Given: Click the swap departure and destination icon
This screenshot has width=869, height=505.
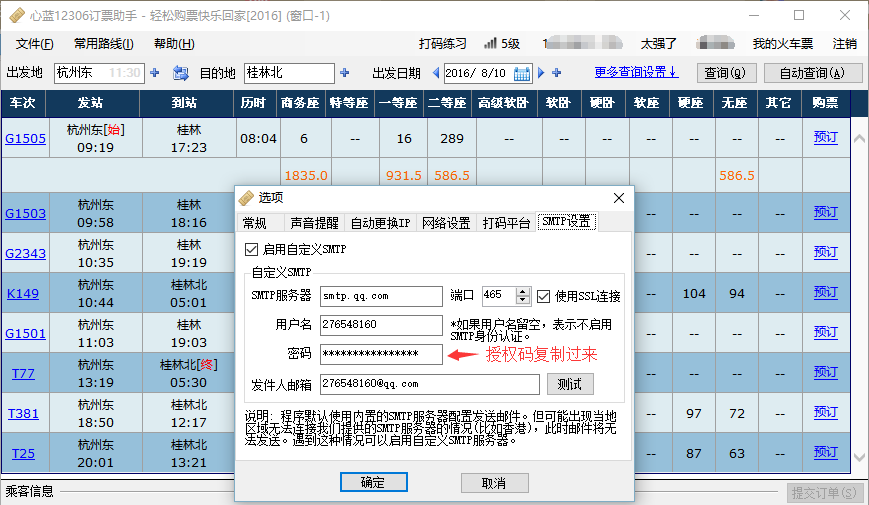Looking at the screenshot, I should click(x=181, y=73).
